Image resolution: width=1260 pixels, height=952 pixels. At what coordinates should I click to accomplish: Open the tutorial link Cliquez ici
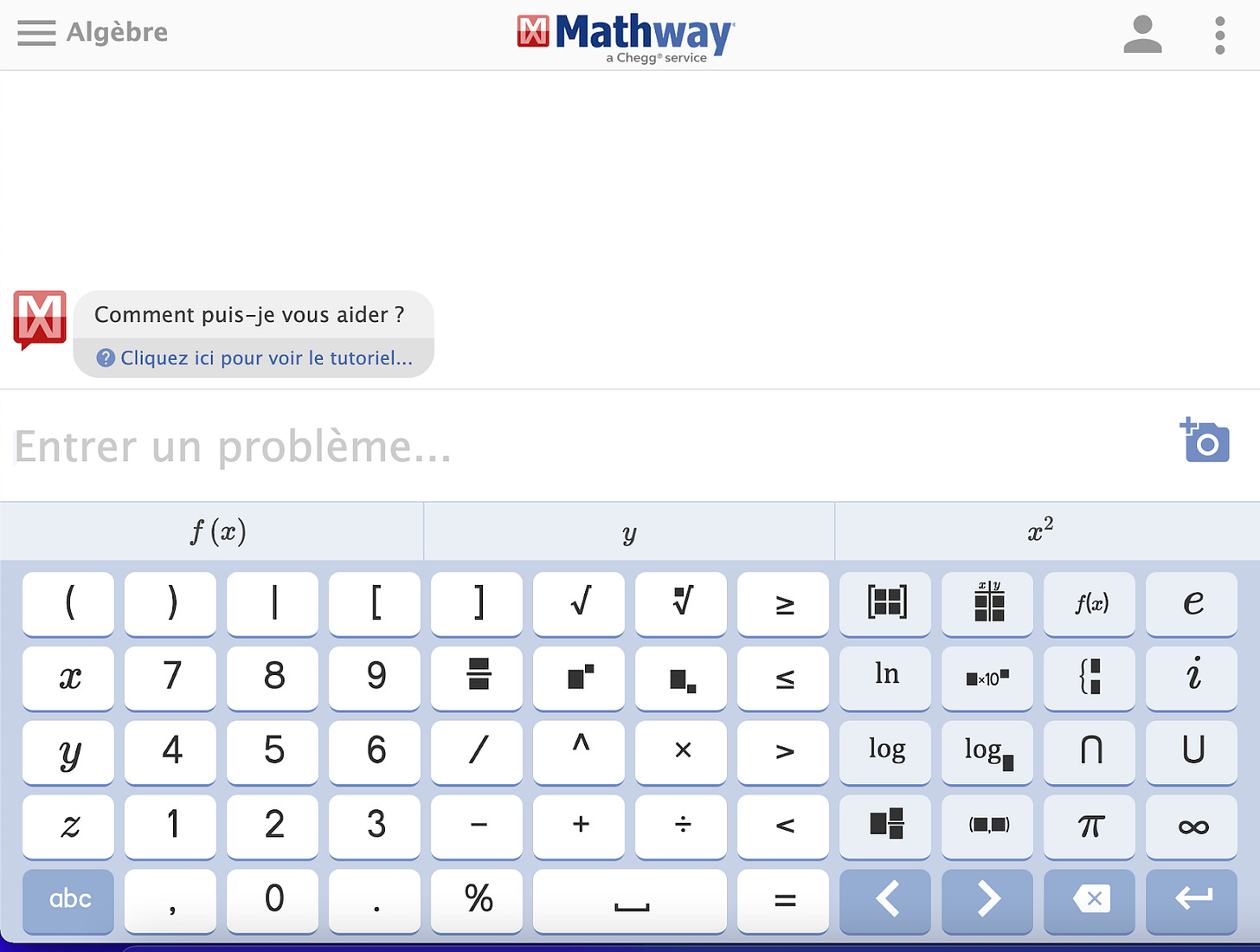pos(254,358)
